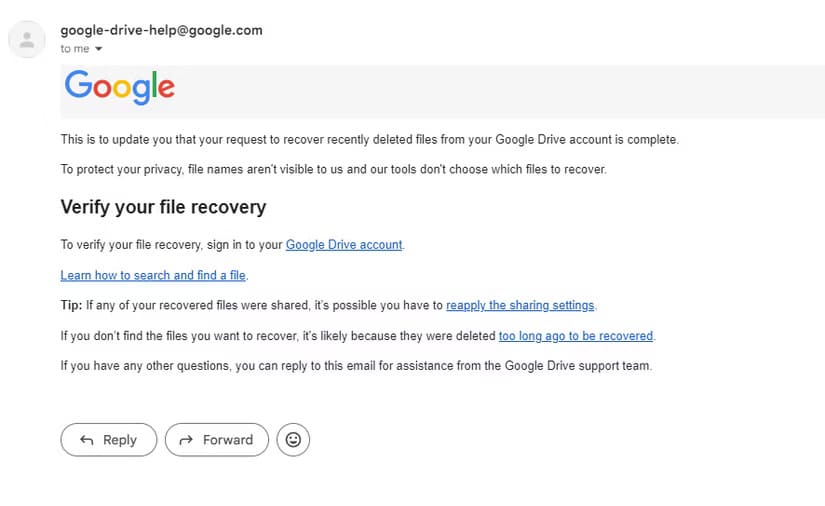825x506 pixels.
Task: Click the "to me" recipient label
Action: pyautogui.click(x=75, y=49)
